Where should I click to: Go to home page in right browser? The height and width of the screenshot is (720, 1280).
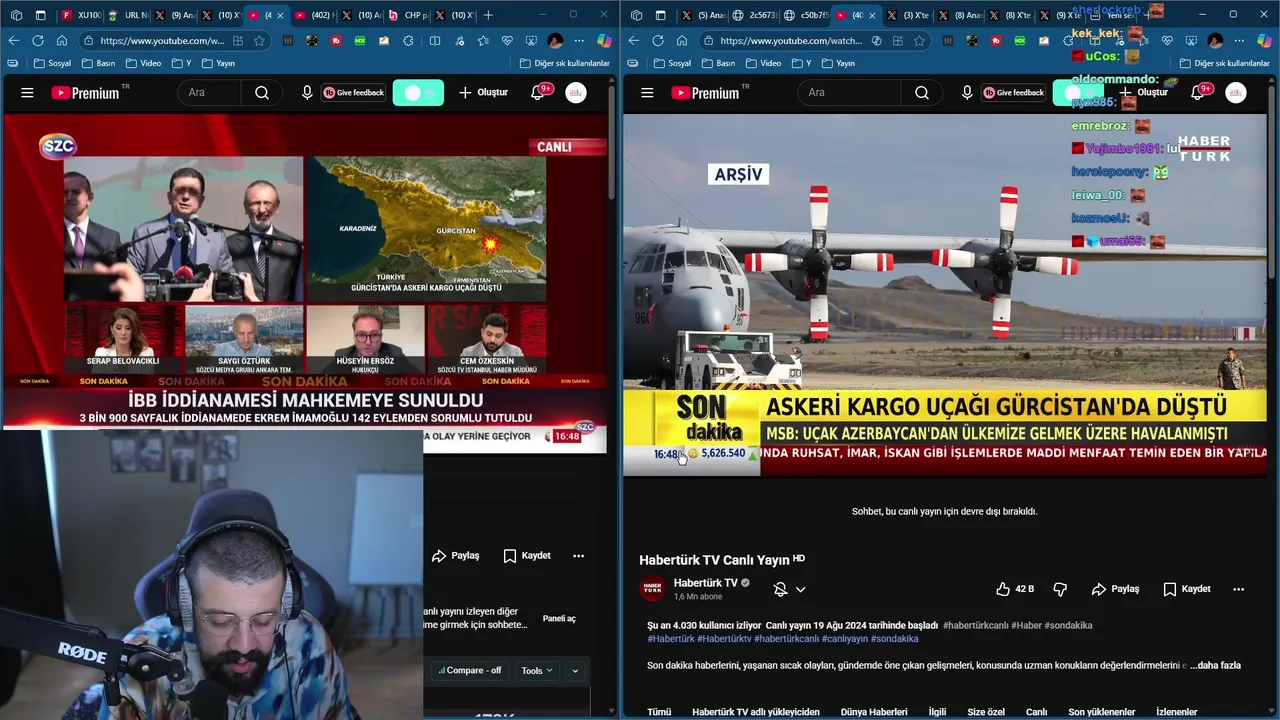[x=682, y=41]
